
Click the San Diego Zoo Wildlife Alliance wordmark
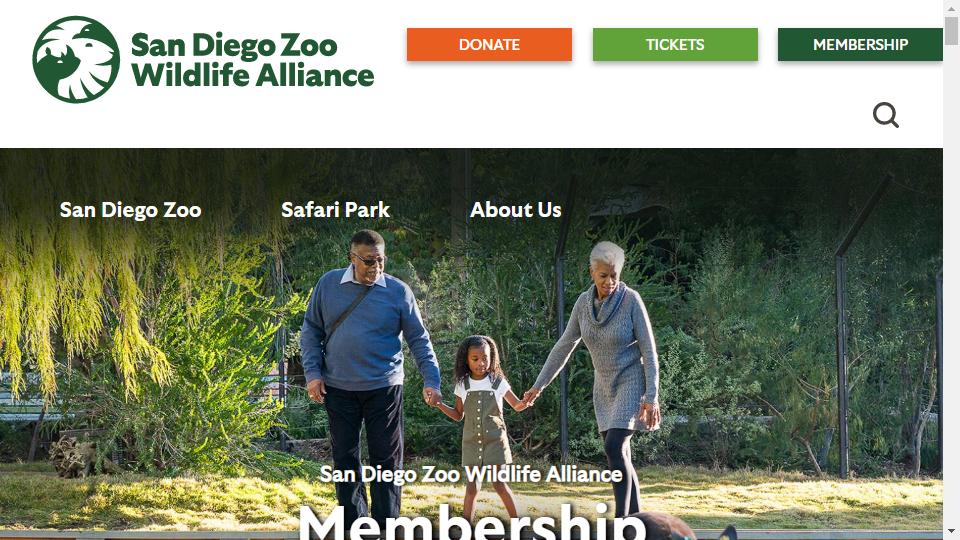coord(252,60)
